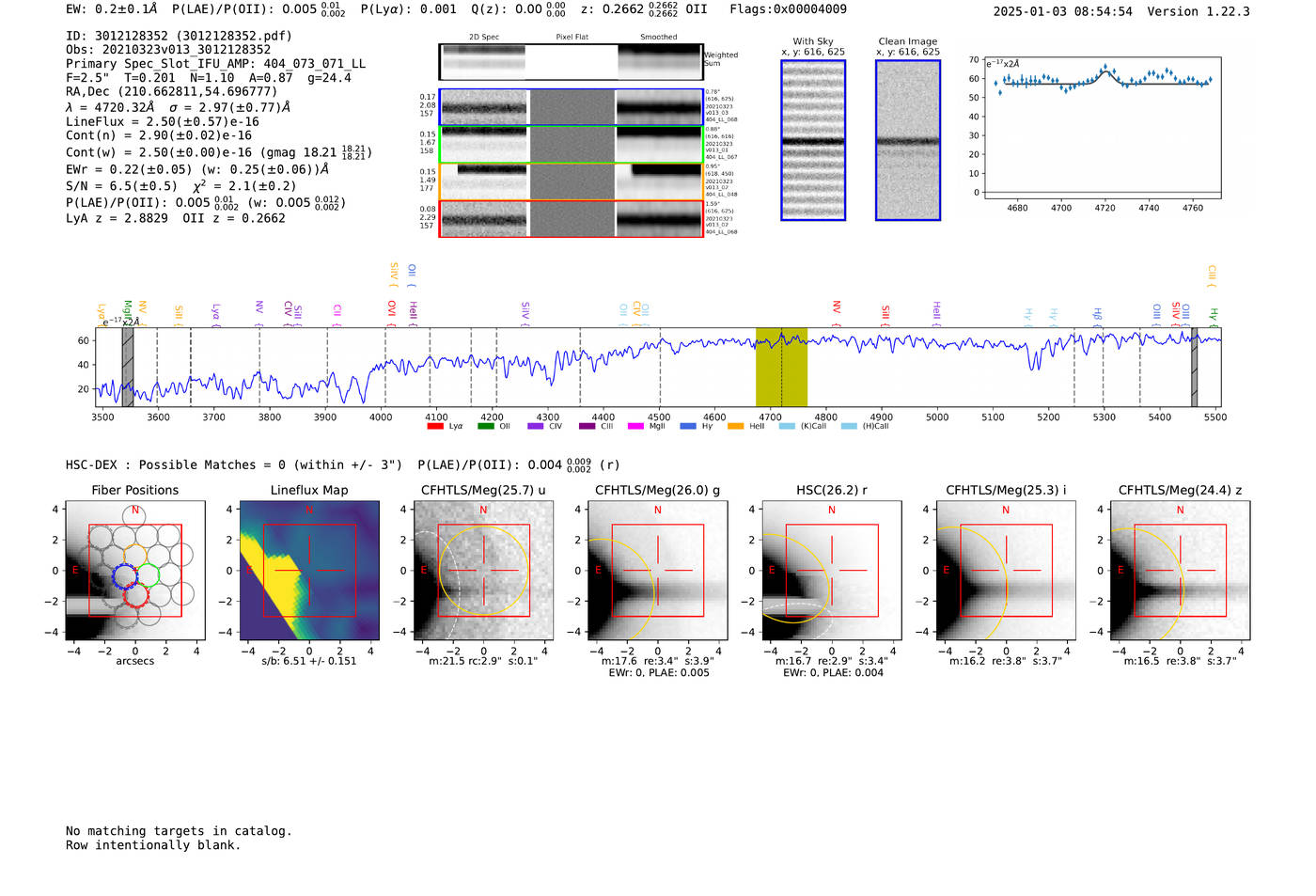Click the purple CIV legend swatch

pos(536,426)
